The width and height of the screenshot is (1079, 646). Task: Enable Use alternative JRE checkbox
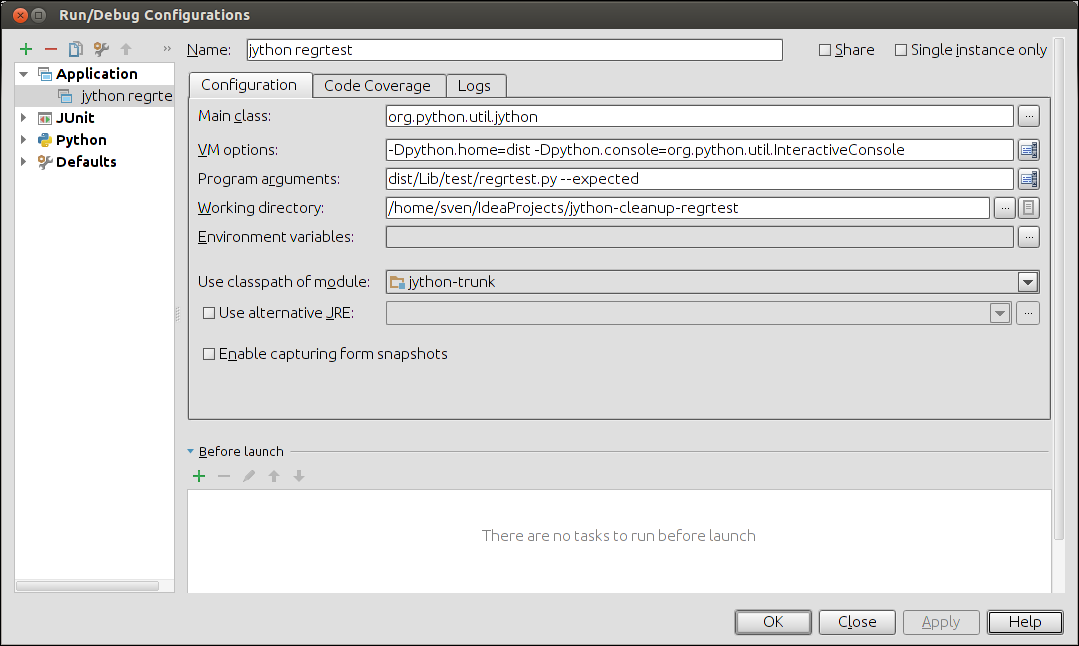point(209,313)
